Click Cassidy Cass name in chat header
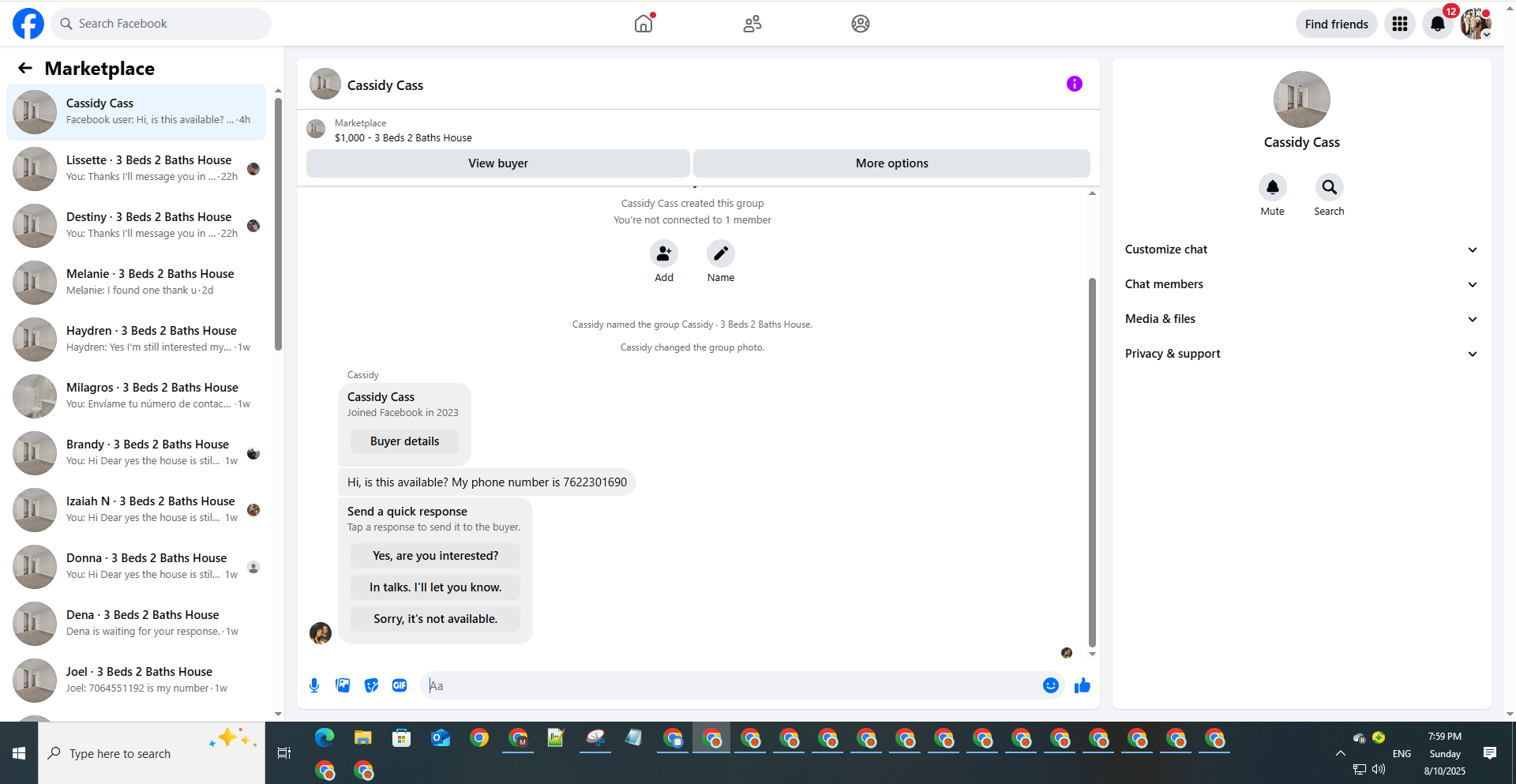The height and width of the screenshot is (784, 1516). click(x=385, y=85)
